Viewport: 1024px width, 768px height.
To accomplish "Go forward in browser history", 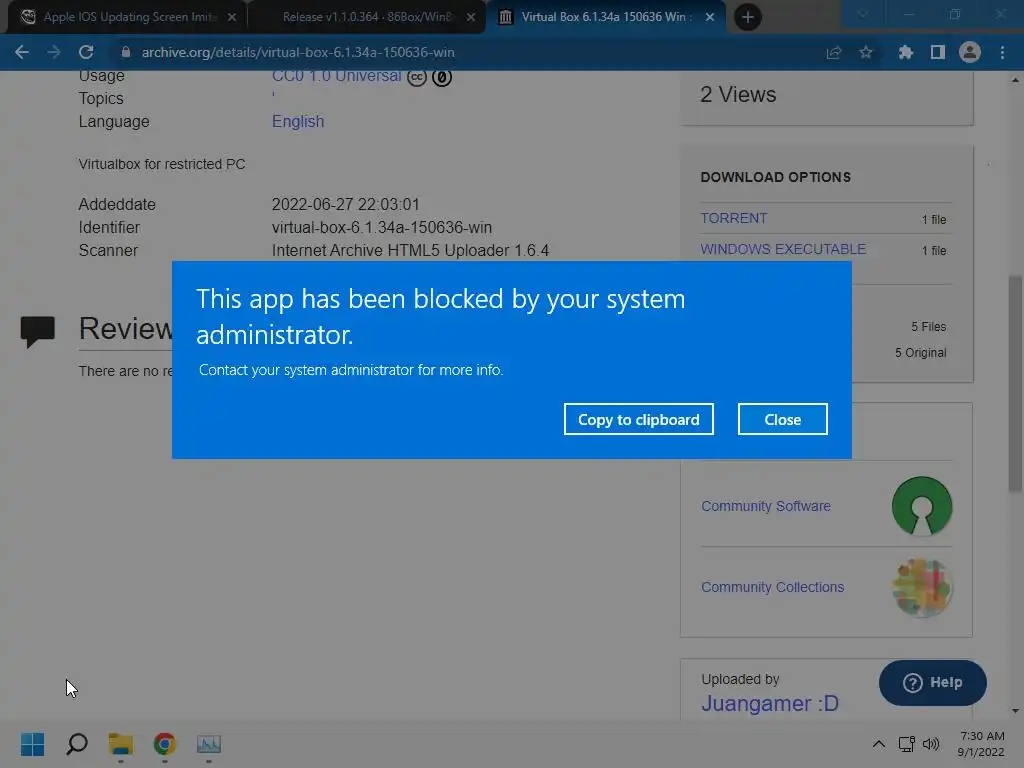I will (x=54, y=52).
